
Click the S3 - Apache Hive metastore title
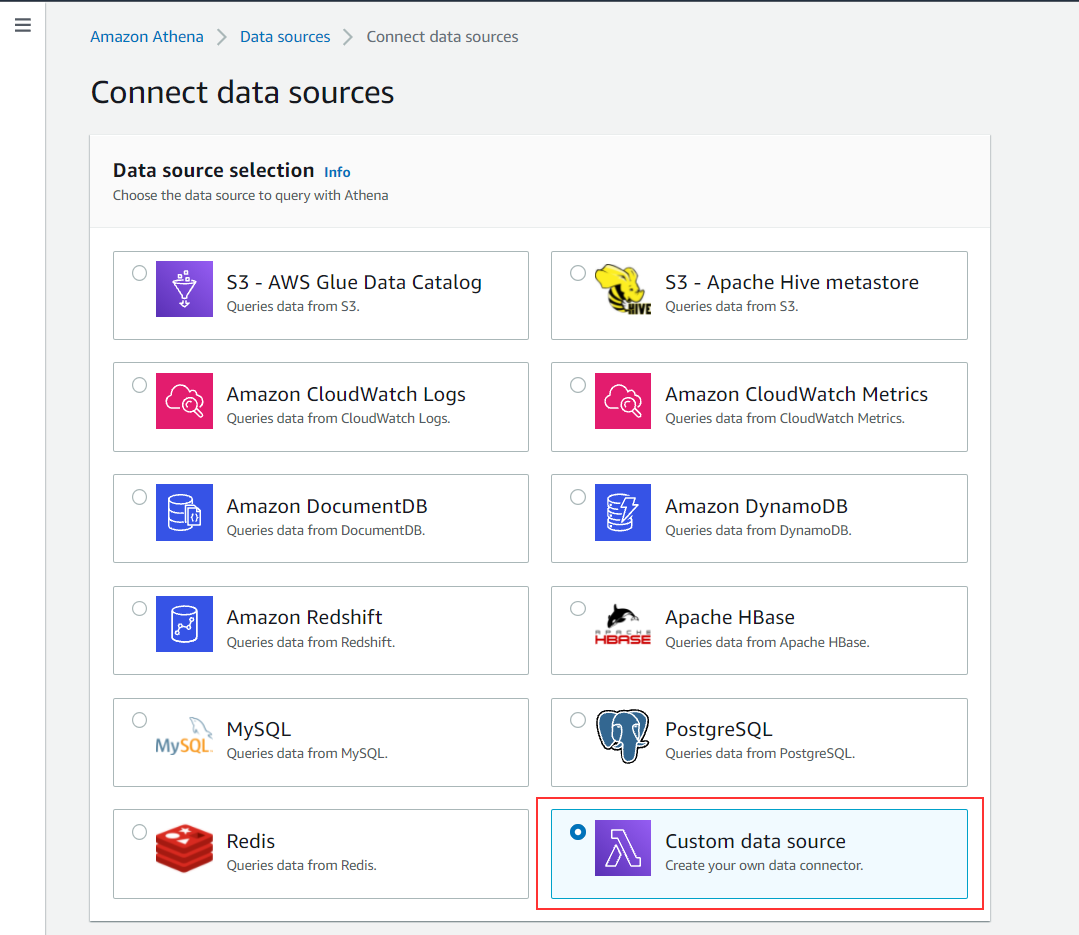(x=791, y=282)
